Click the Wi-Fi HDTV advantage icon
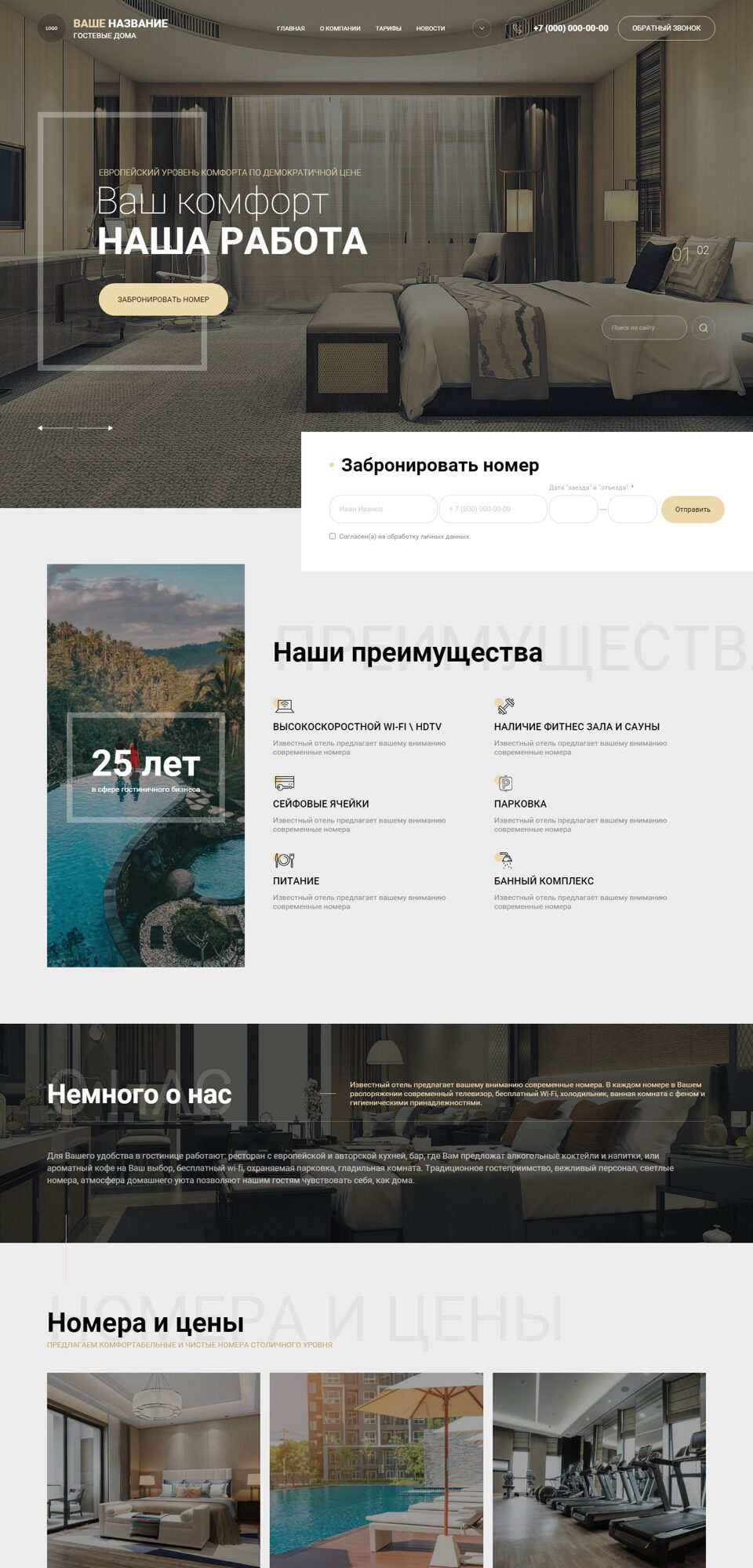Image resolution: width=753 pixels, height=1568 pixels. (x=283, y=706)
